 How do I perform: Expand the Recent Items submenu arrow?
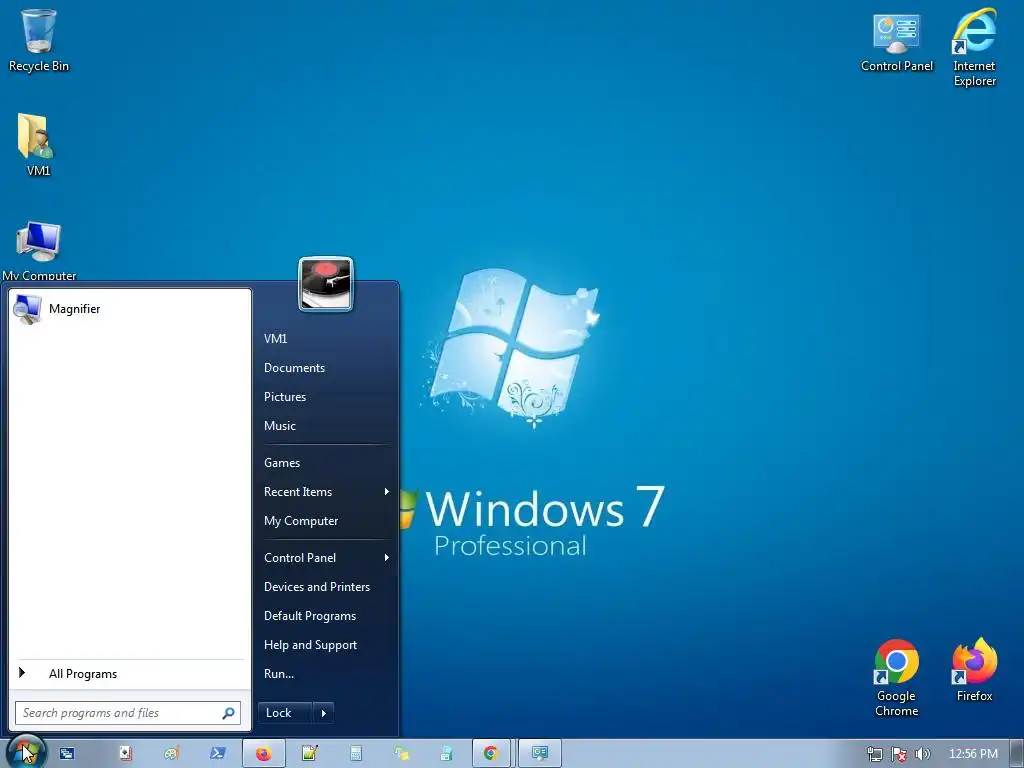pyautogui.click(x=387, y=492)
